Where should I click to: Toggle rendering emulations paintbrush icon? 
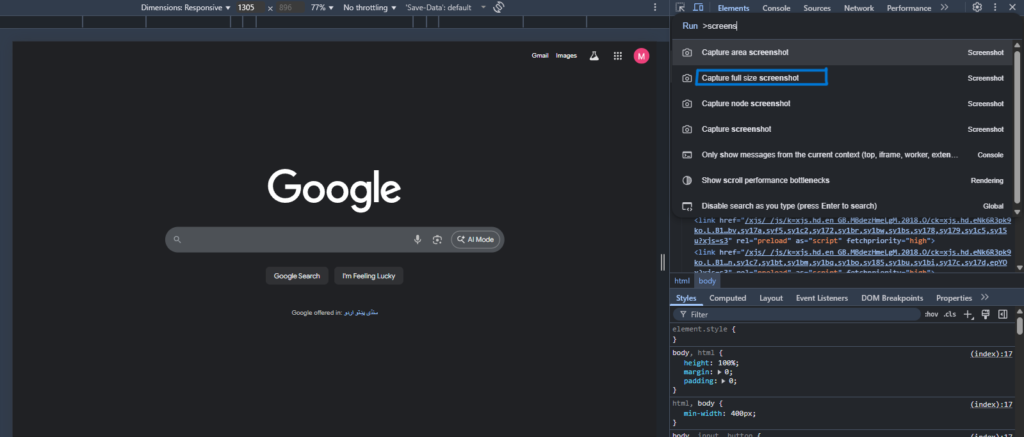986,315
